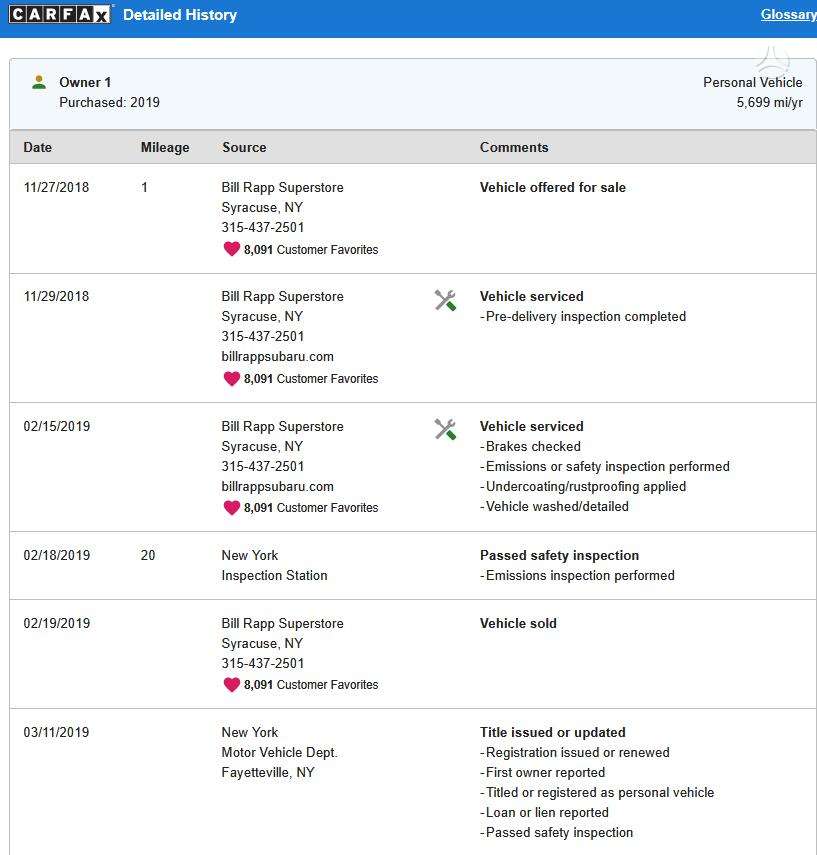Click the Date column header
The image size is (817, 855).
click(x=38, y=147)
